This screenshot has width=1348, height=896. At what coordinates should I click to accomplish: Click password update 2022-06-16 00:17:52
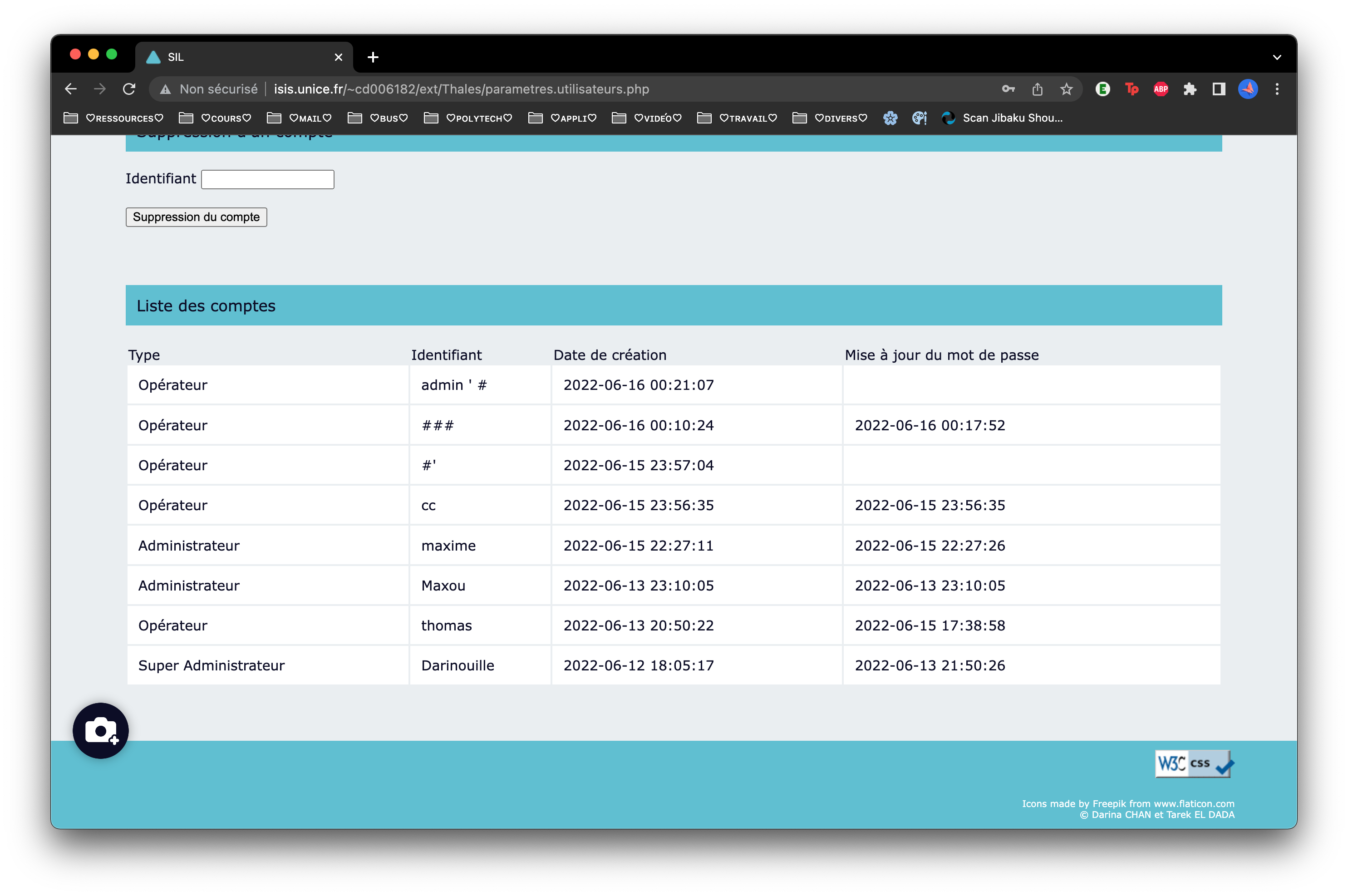pos(930,425)
